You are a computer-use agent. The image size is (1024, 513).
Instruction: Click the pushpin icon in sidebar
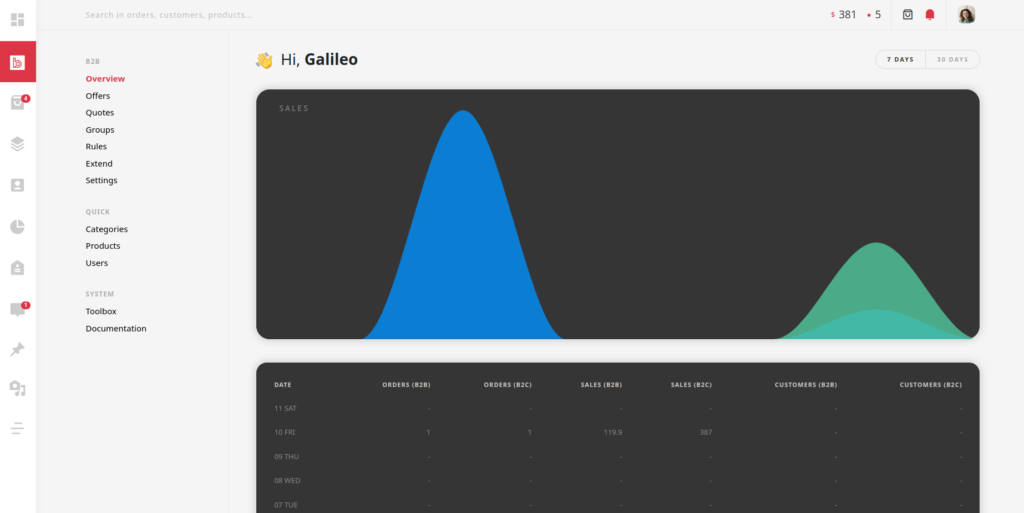[x=17, y=349]
